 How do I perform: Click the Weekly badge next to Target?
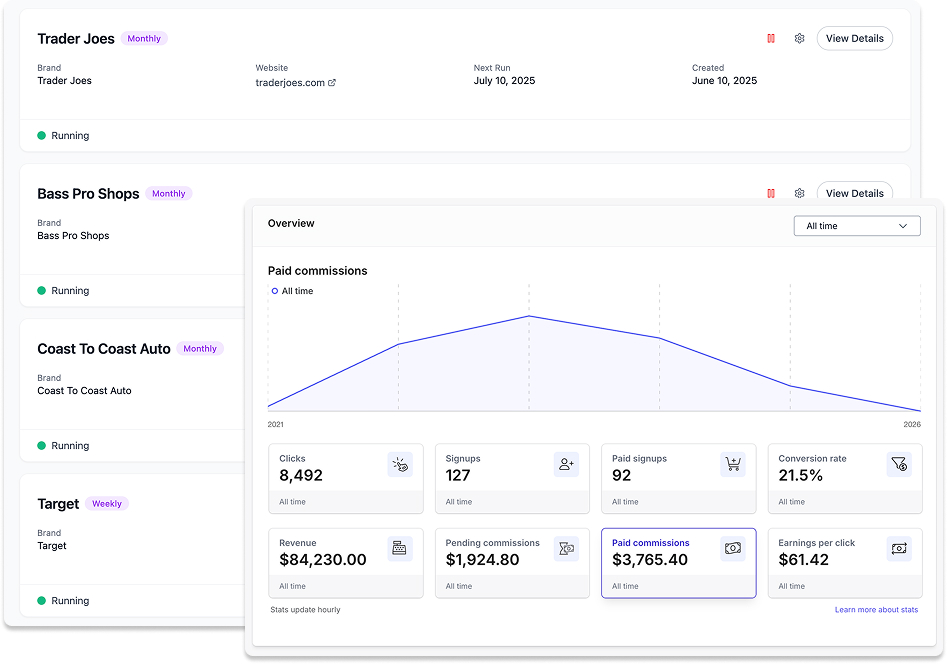pyautogui.click(x=107, y=504)
